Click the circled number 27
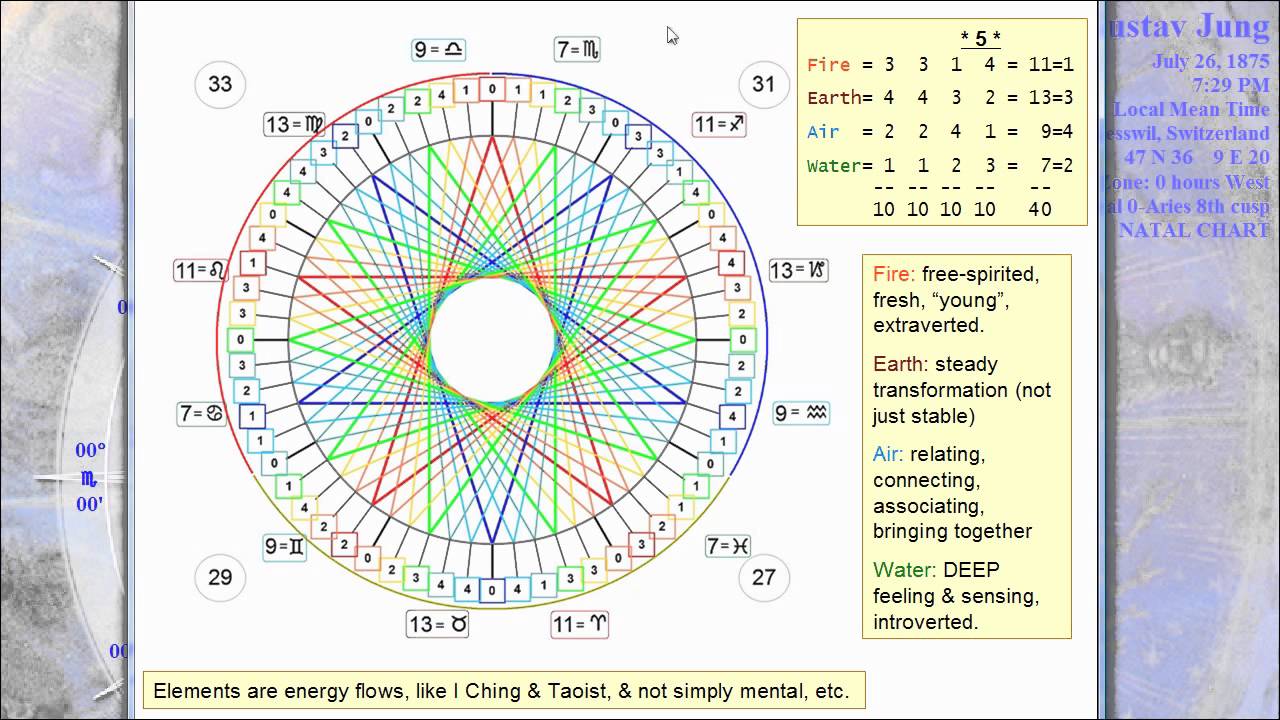Image resolution: width=1280 pixels, height=720 pixels. point(763,577)
